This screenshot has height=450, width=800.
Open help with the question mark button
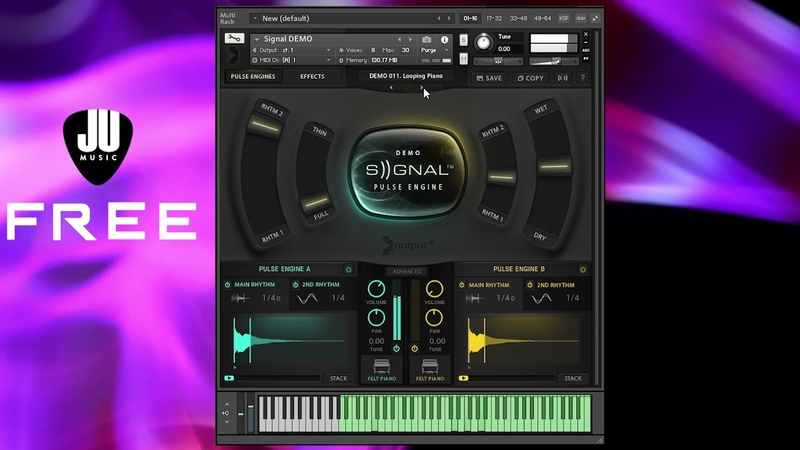click(583, 78)
